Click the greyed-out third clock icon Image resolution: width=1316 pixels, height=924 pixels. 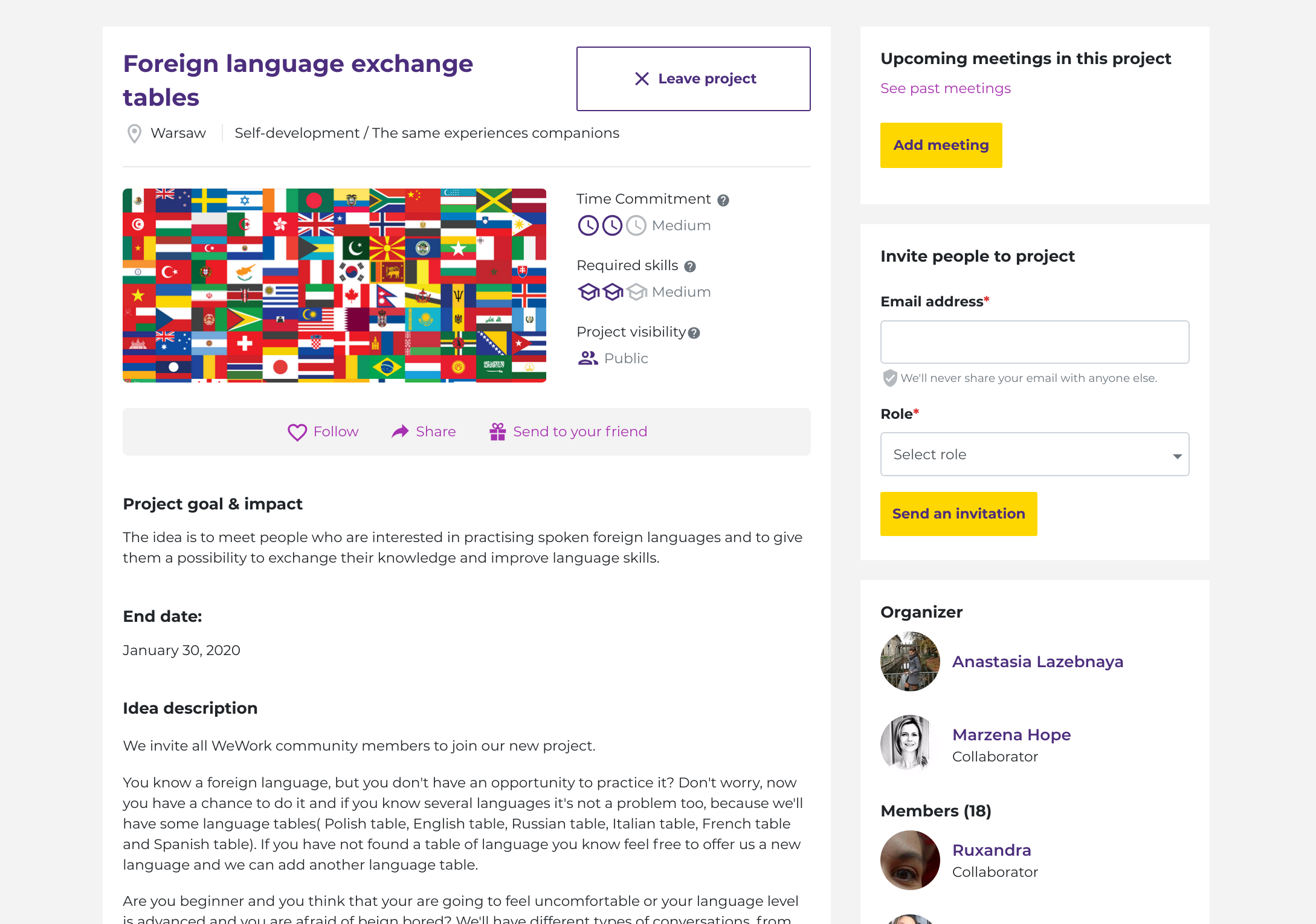point(636,225)
